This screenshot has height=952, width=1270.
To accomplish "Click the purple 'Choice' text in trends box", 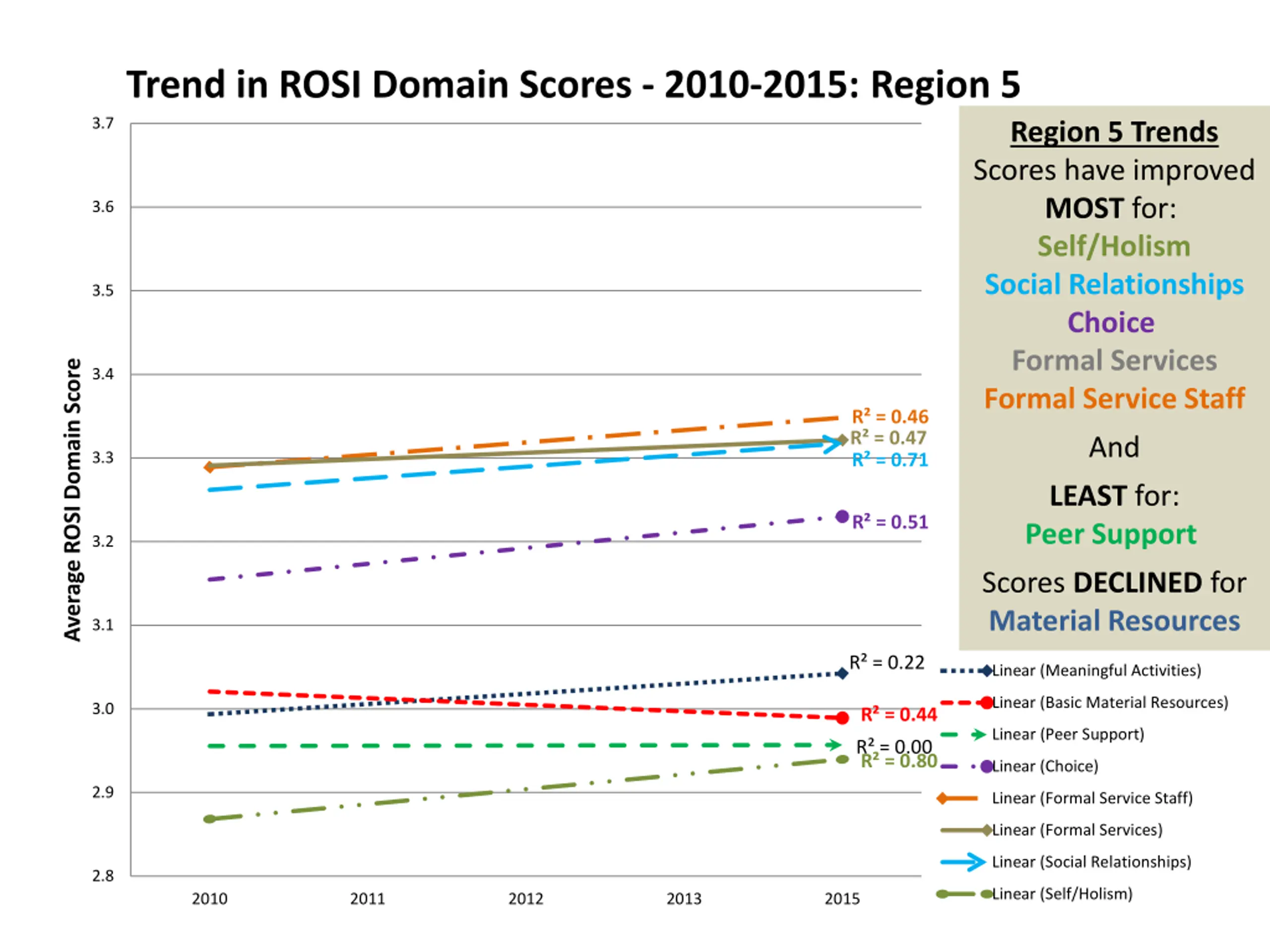I will click(x=1111, y=322).
